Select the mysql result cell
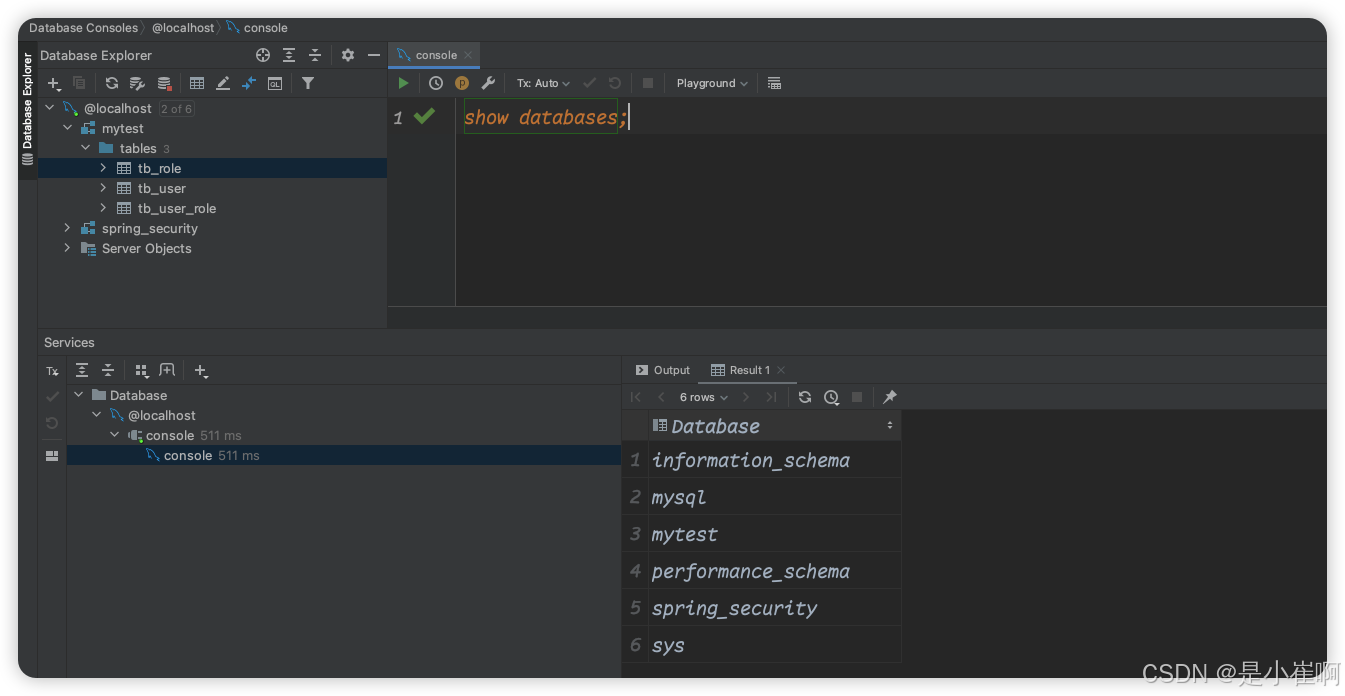 pos(774,497)
